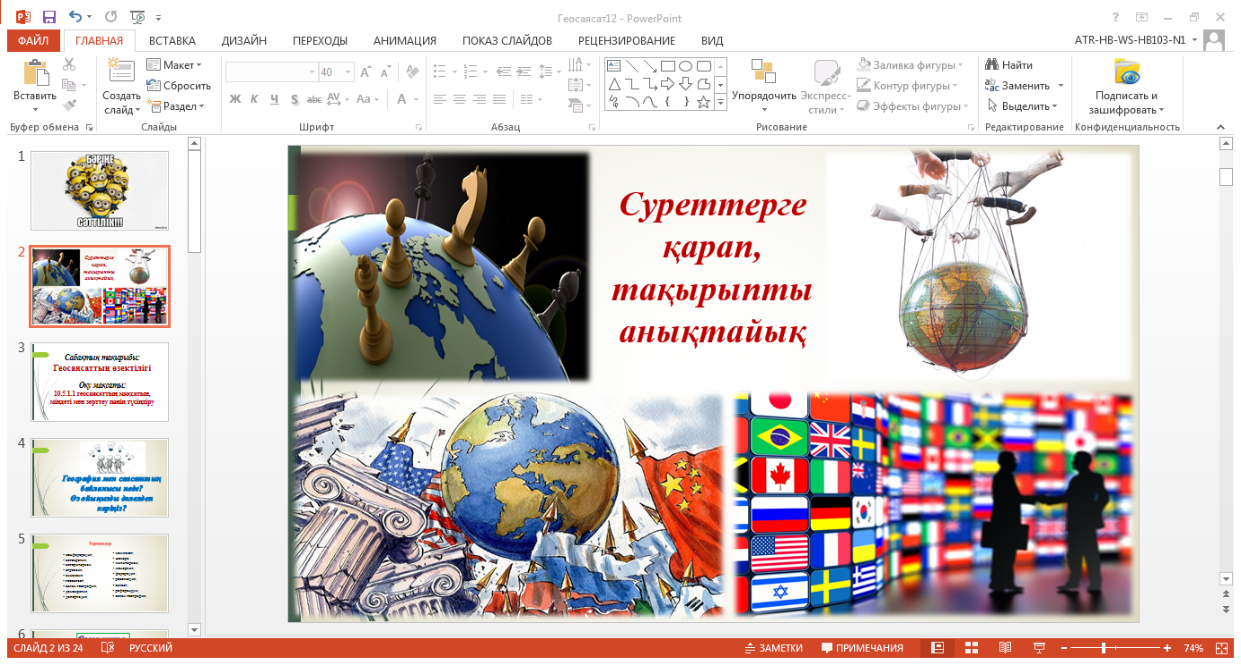Image resolution: width=1241 pixels, height=665 pixels.
Task: Apply bold with the Ж button
Action: (236, 99)
